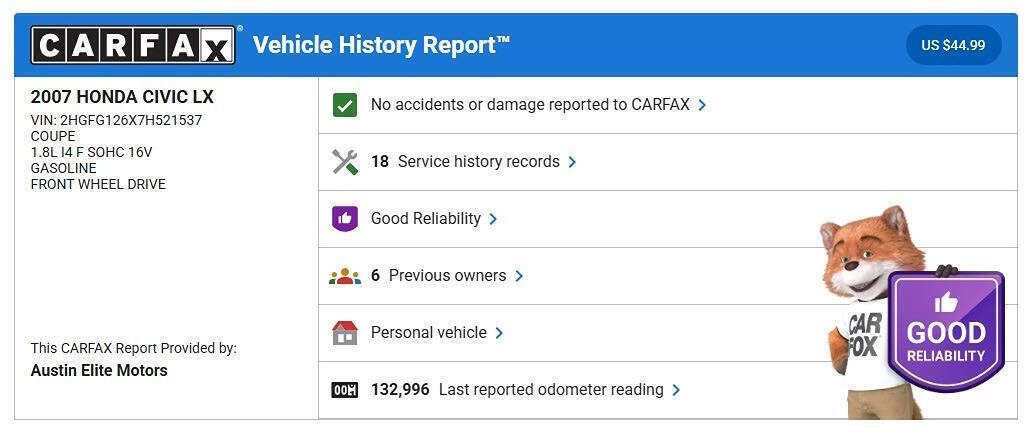Image resolution: width=1030 pixels, height=436 pixels.
Task: Click the wrench and screwdriver service icon
Action: [x=345, y=162]
